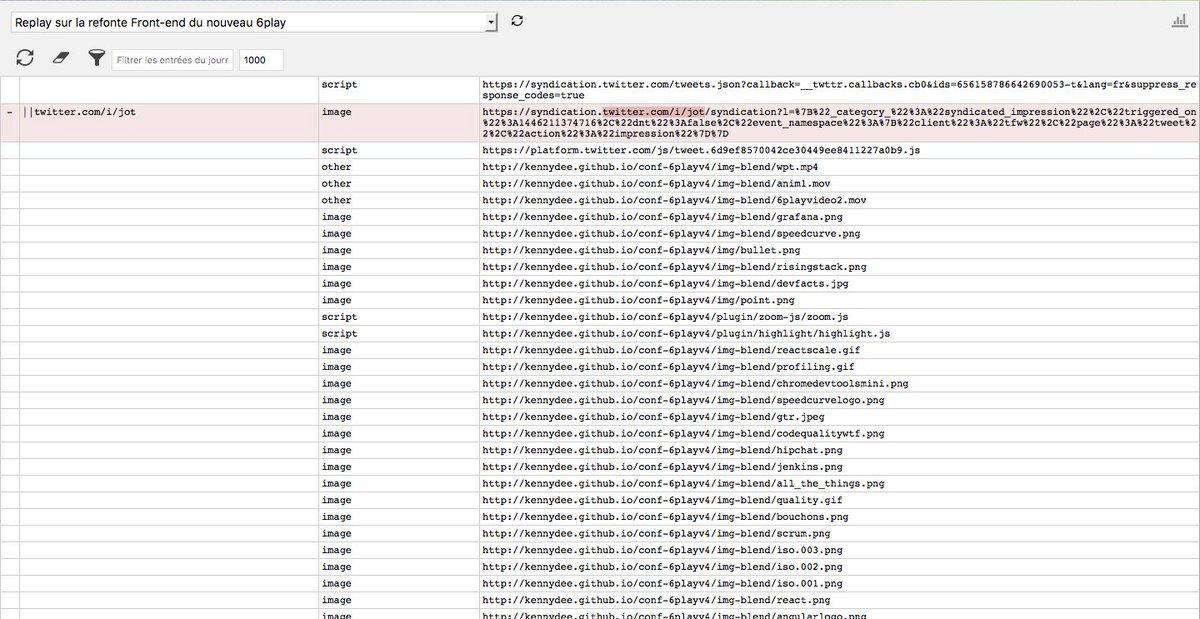1200x619 pixels.
Task: Click 'other' type cell in wpt.mp4 row
Action: (398, 167)
